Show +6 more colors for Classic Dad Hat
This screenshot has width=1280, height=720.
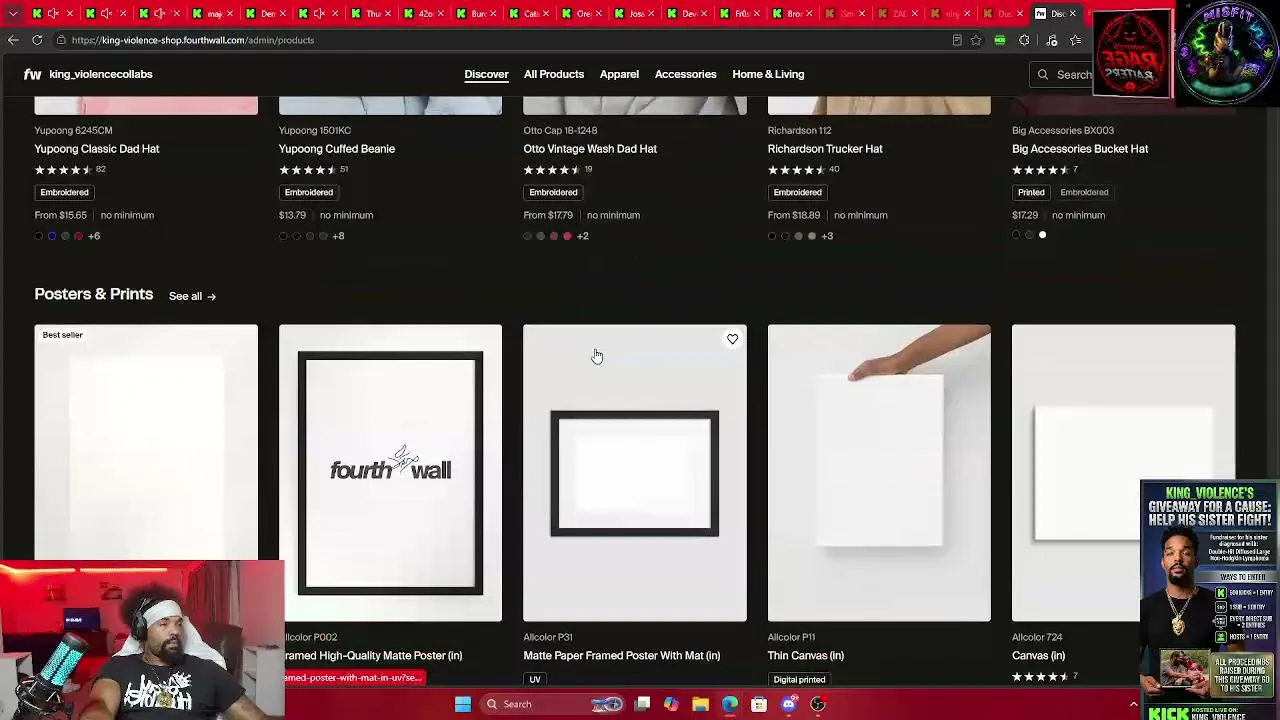[x=94, y=236]
